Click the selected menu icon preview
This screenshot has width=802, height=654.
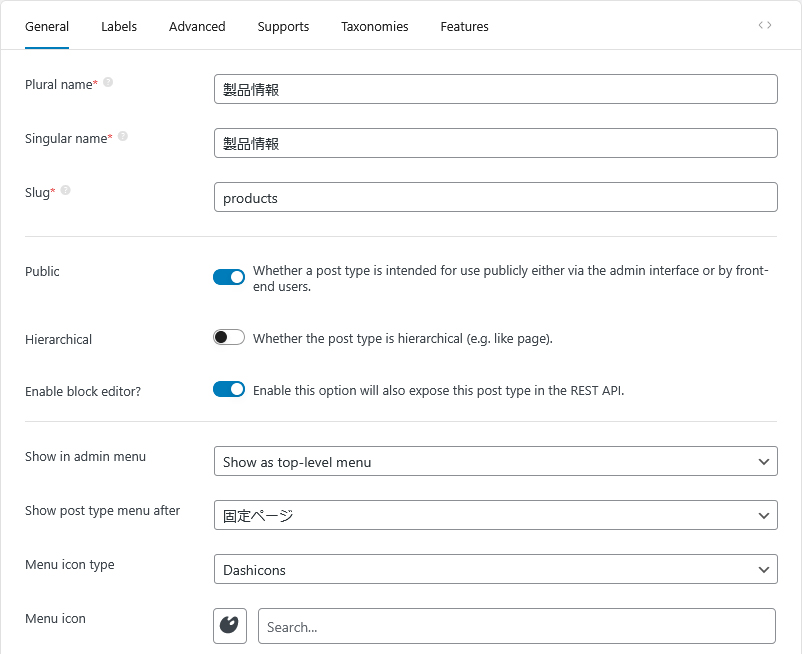pos(230,626)
